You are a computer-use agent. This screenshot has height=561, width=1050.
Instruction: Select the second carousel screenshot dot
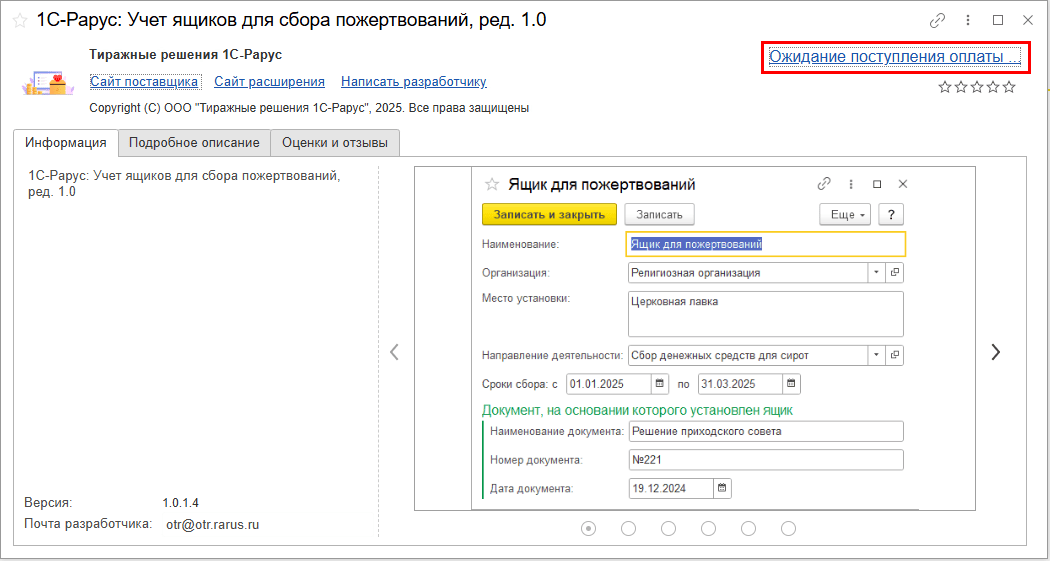[629, 529]
